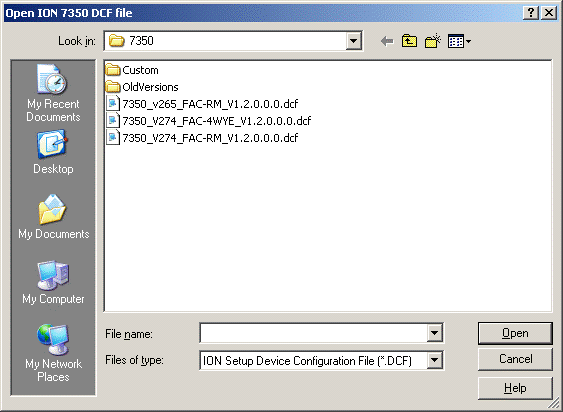The height and width of the screenshot is (412, 563).
Task: Select file 7350_v265_FAC-RM_V1.2.0.0.0.dcf
Action: (202, 104)
